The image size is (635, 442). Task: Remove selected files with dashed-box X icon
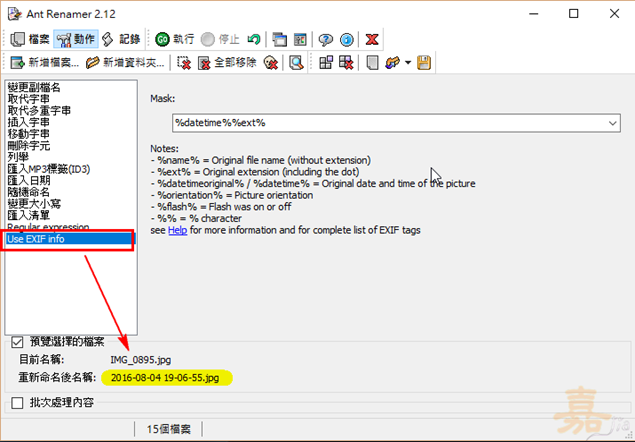pos(184,63)
